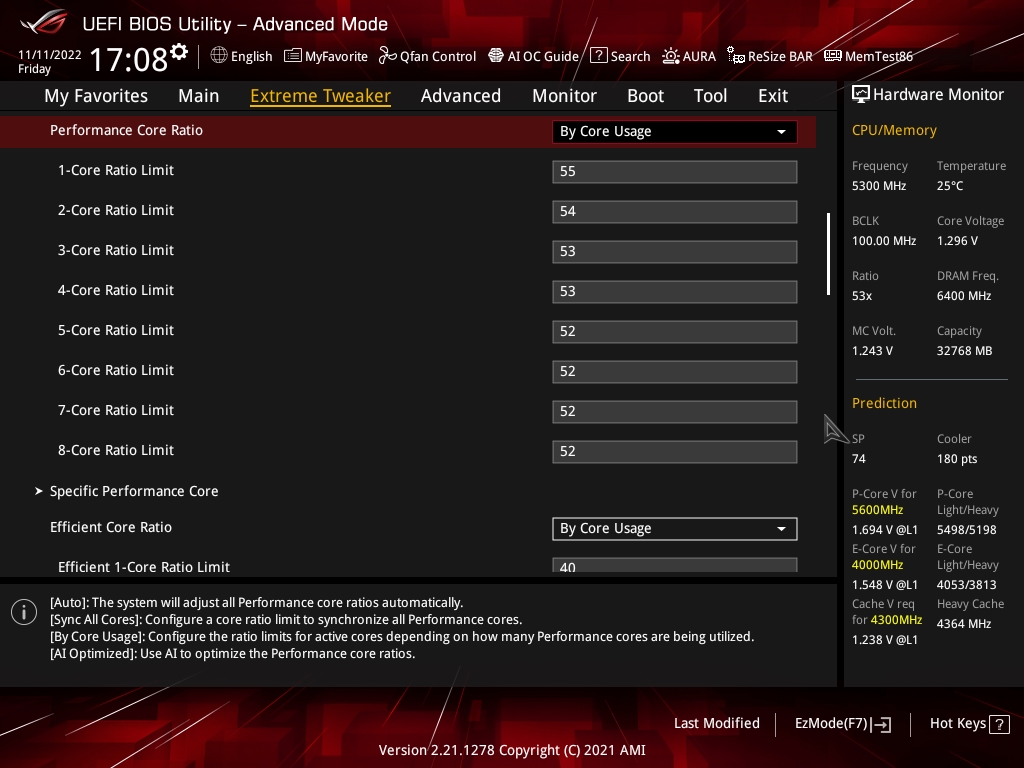Click the Search question mark icon
The height and width of the screenshot is (768, 1024).
tap(598, 56)
